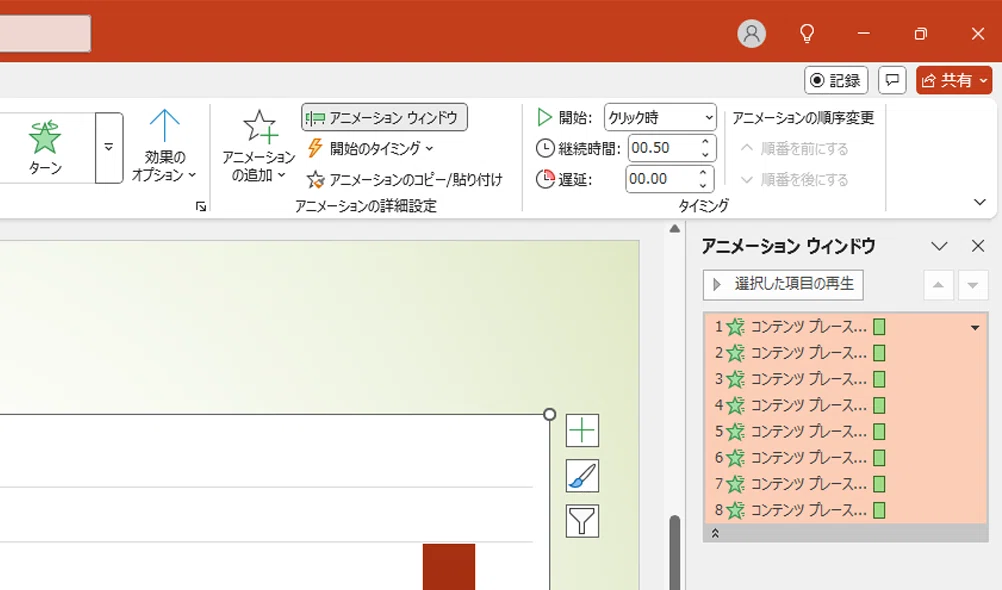Click the red chart bar
This screenshot has width=1002, height=590.
coord(449,567)
